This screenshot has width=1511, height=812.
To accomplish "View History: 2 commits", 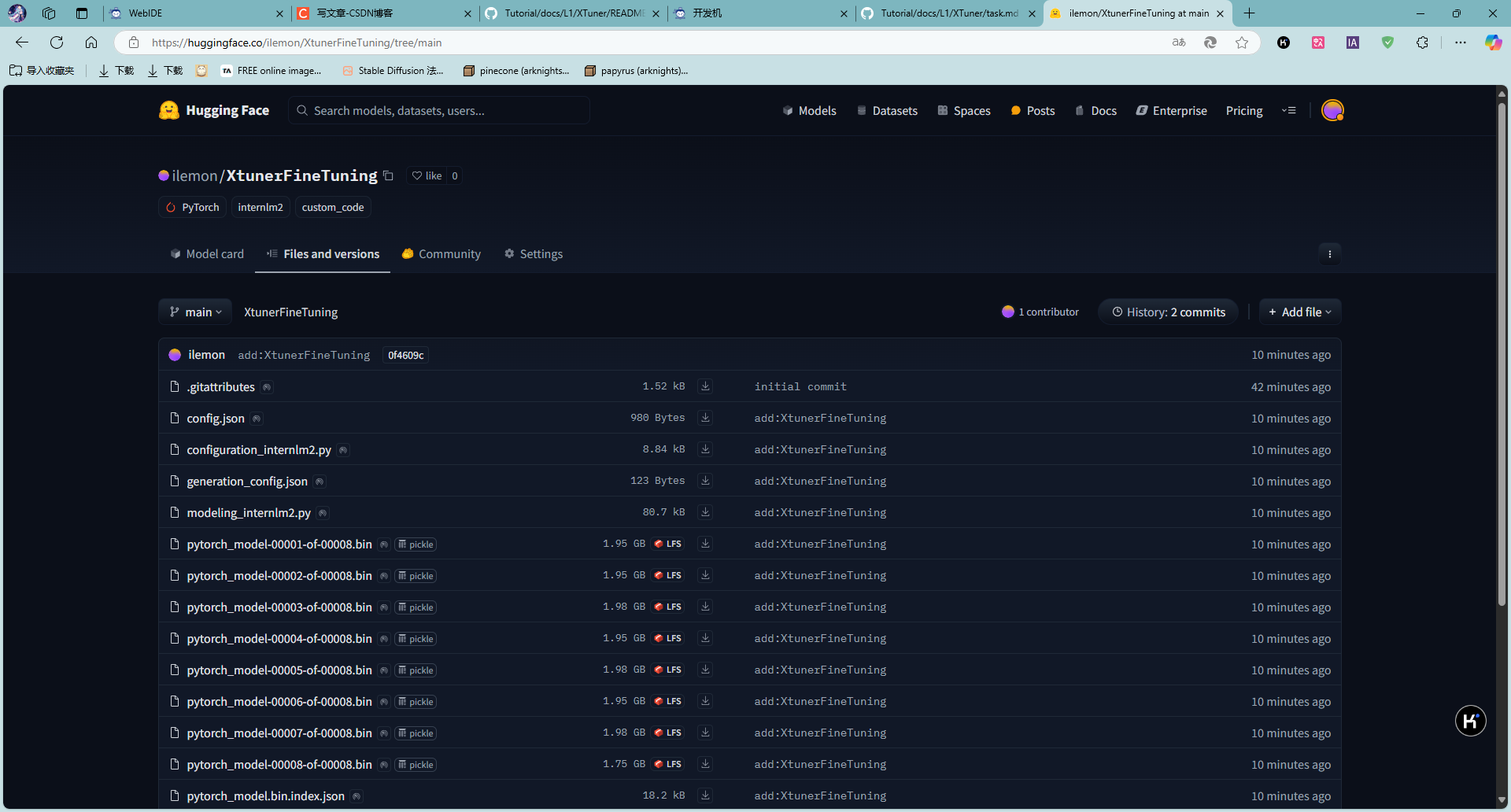I will click(x=1168, y=312).
